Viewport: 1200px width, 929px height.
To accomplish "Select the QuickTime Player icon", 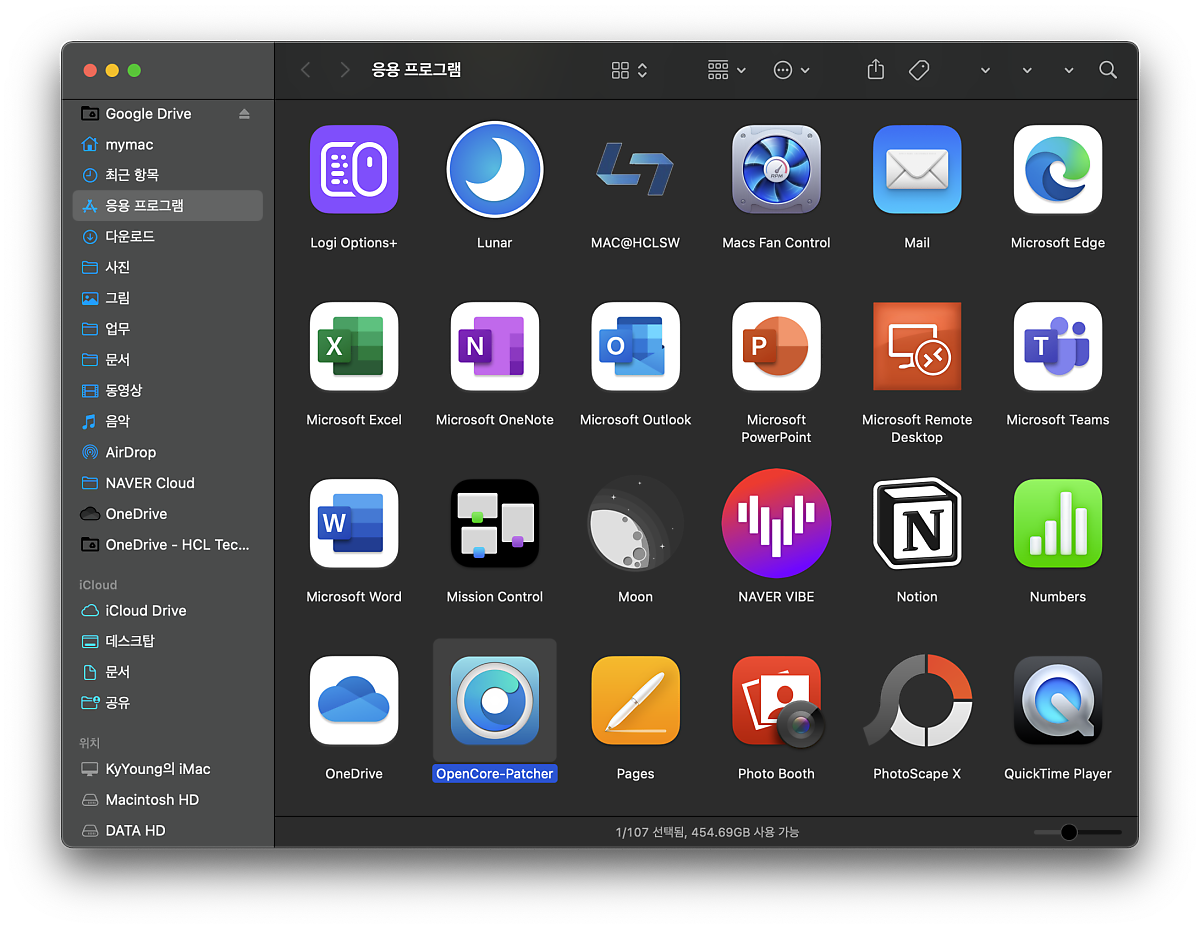I will 1058,700.
